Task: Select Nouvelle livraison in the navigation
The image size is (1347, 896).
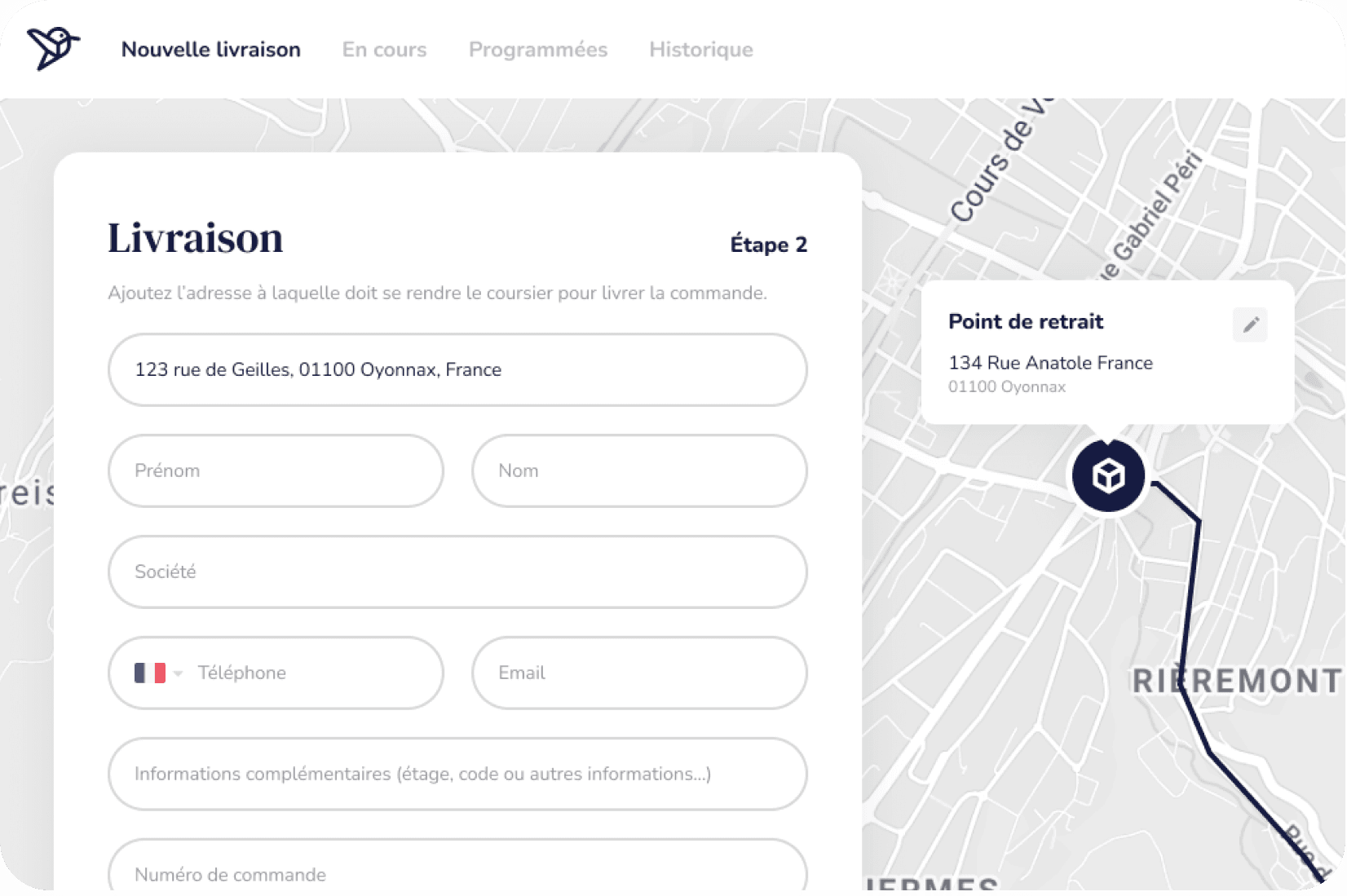Action: pos(210,50)
